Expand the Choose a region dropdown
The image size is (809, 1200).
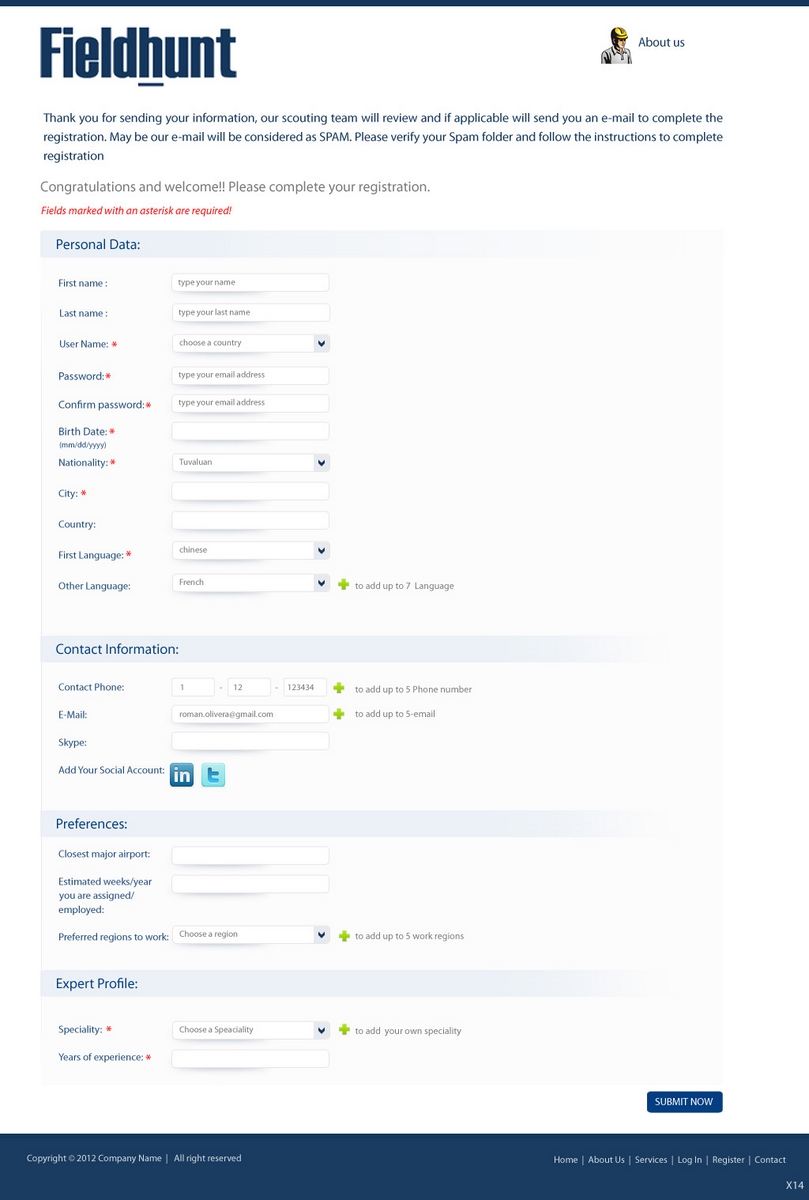click(x=251, y=935)
